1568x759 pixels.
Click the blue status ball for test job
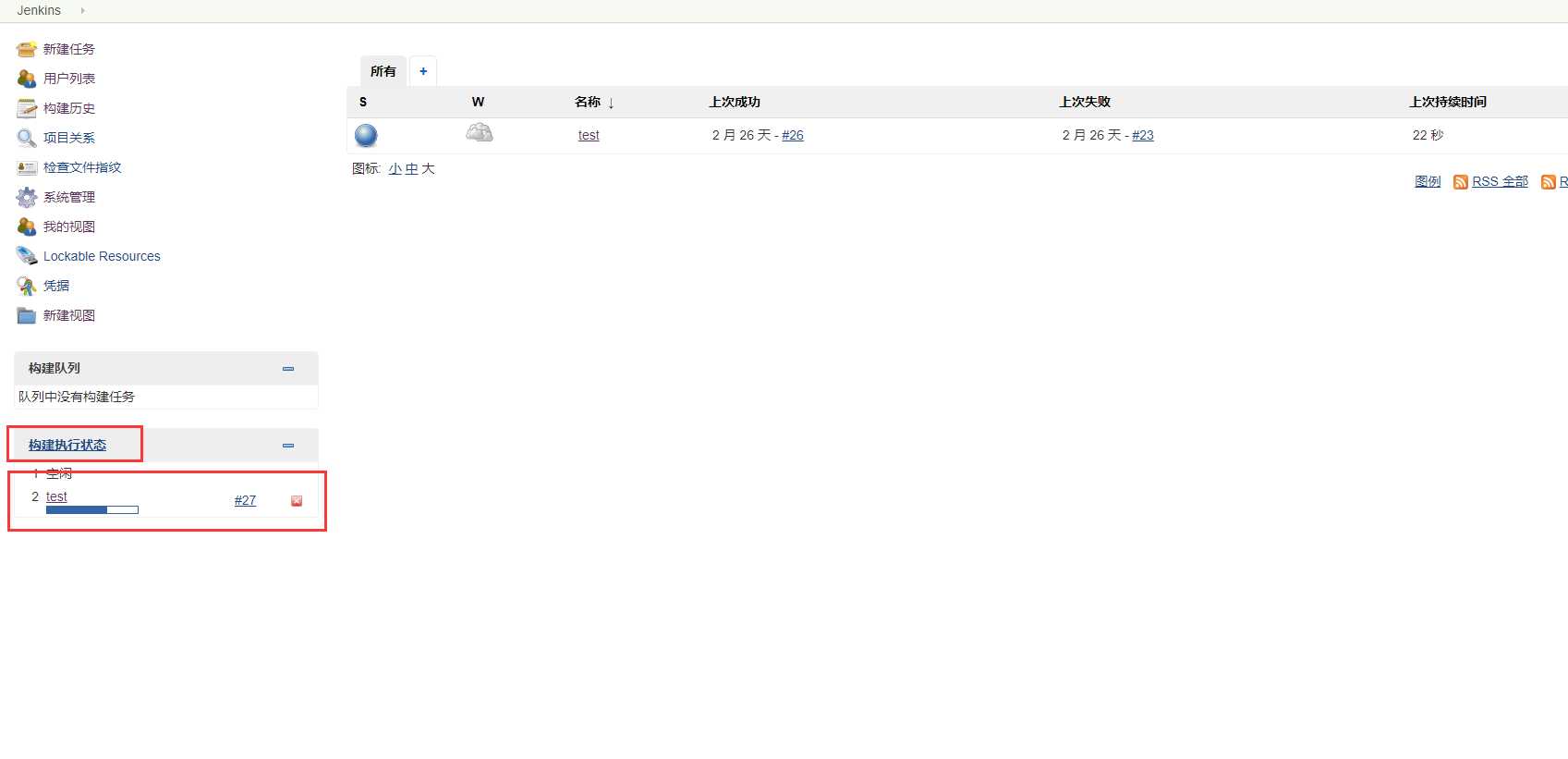(366, 136)
